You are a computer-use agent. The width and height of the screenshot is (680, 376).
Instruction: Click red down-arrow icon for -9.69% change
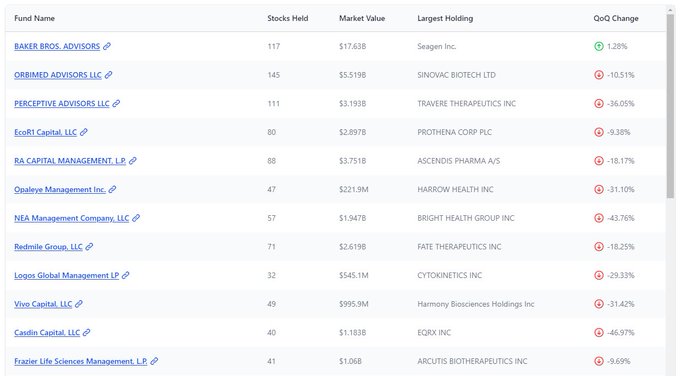598,361
